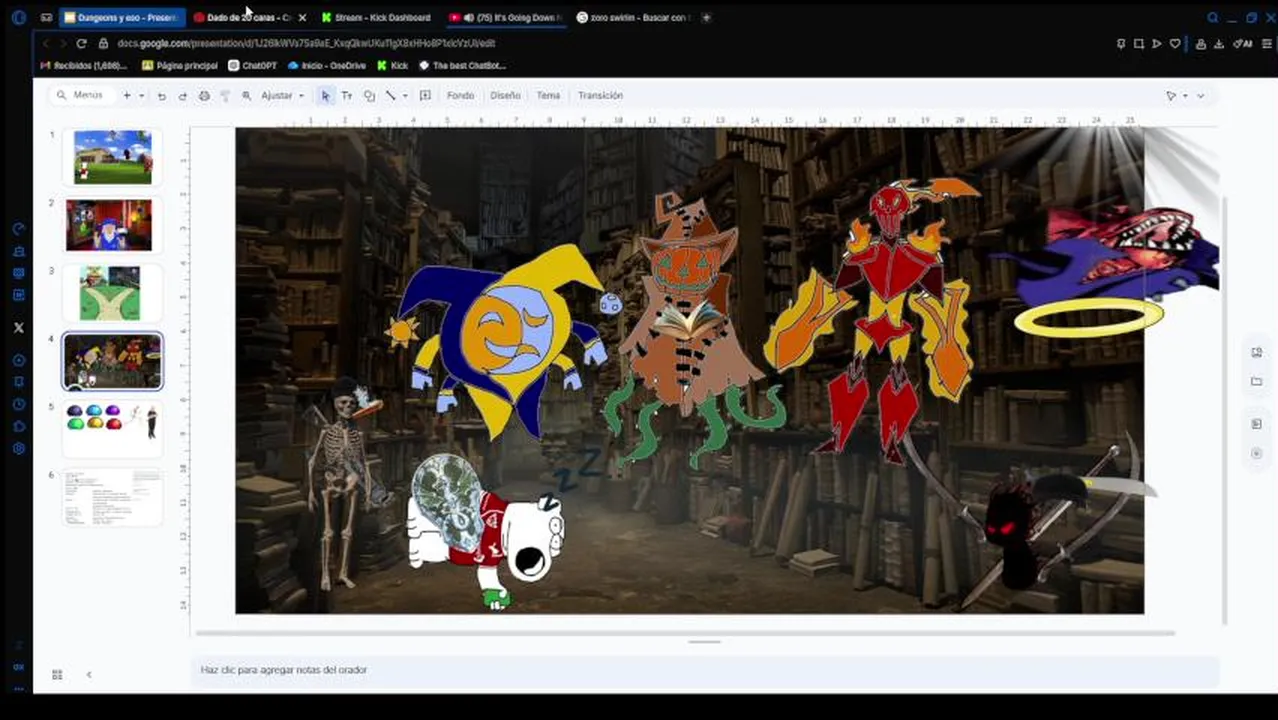This screenshot has height=720, width=1278.
Task: Open the Tema panel
Action: [x=548, y=96]
